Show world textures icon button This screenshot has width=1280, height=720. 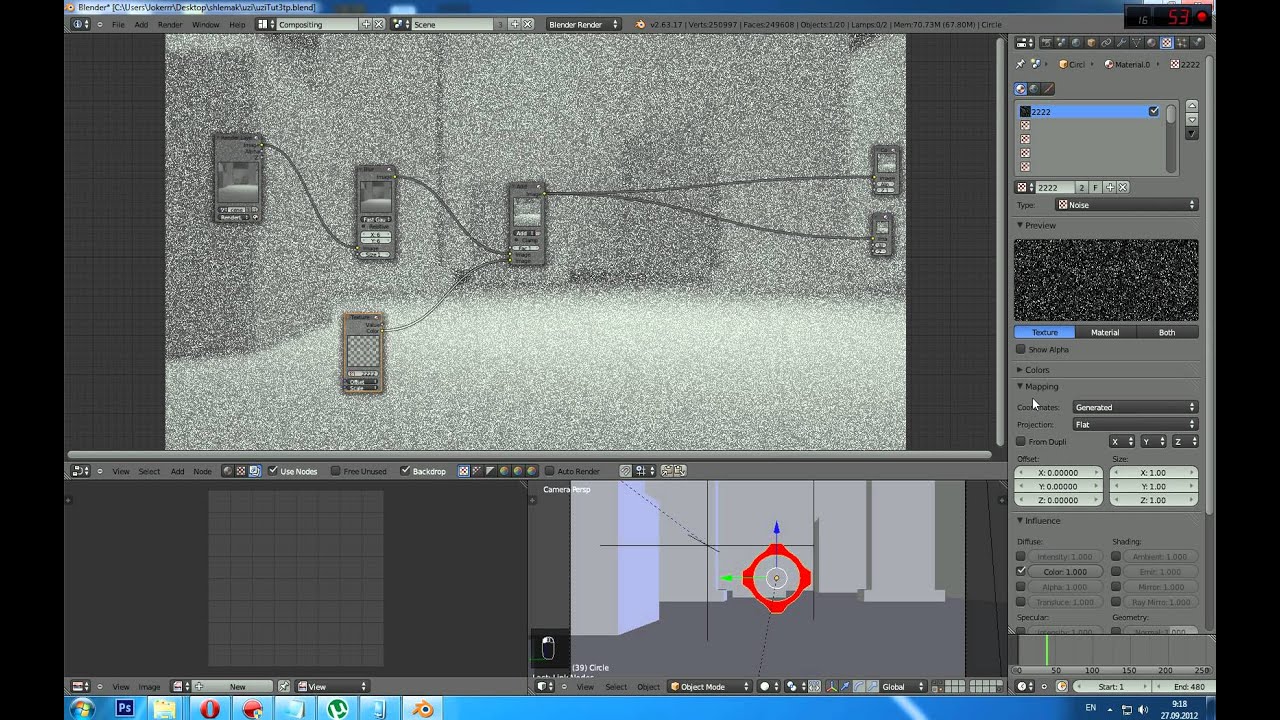click(1034, 89)
